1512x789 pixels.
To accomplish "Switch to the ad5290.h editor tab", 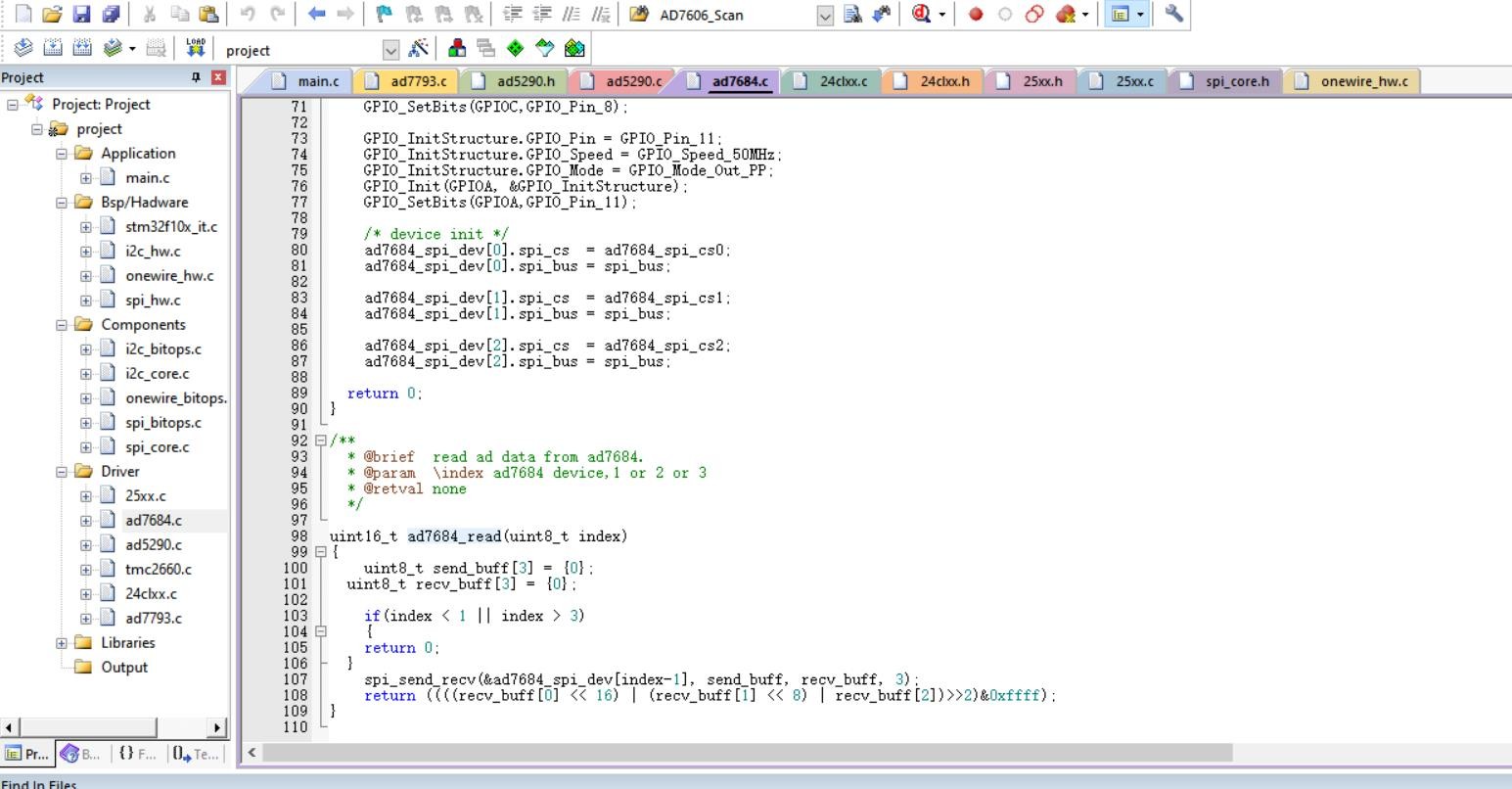I will [514, 81].
